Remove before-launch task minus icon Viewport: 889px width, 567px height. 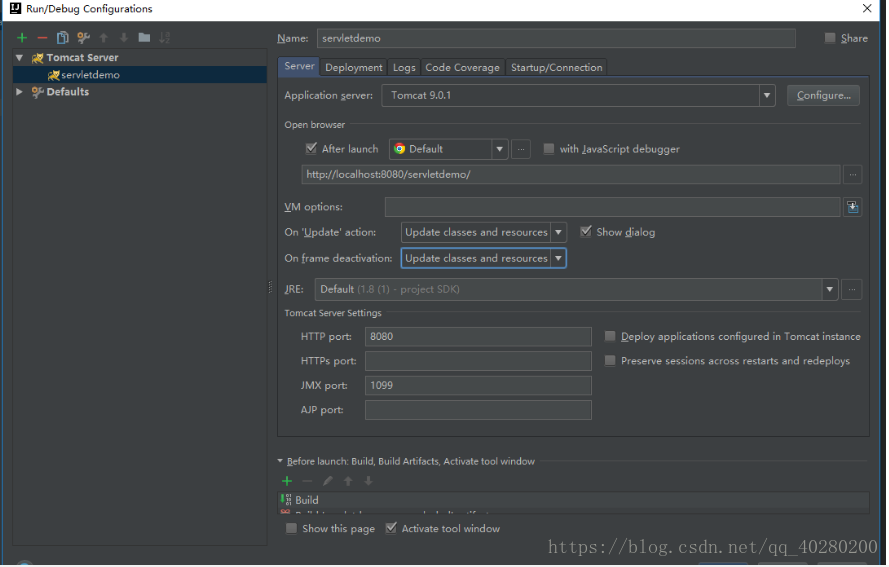(x=307, y=481)
